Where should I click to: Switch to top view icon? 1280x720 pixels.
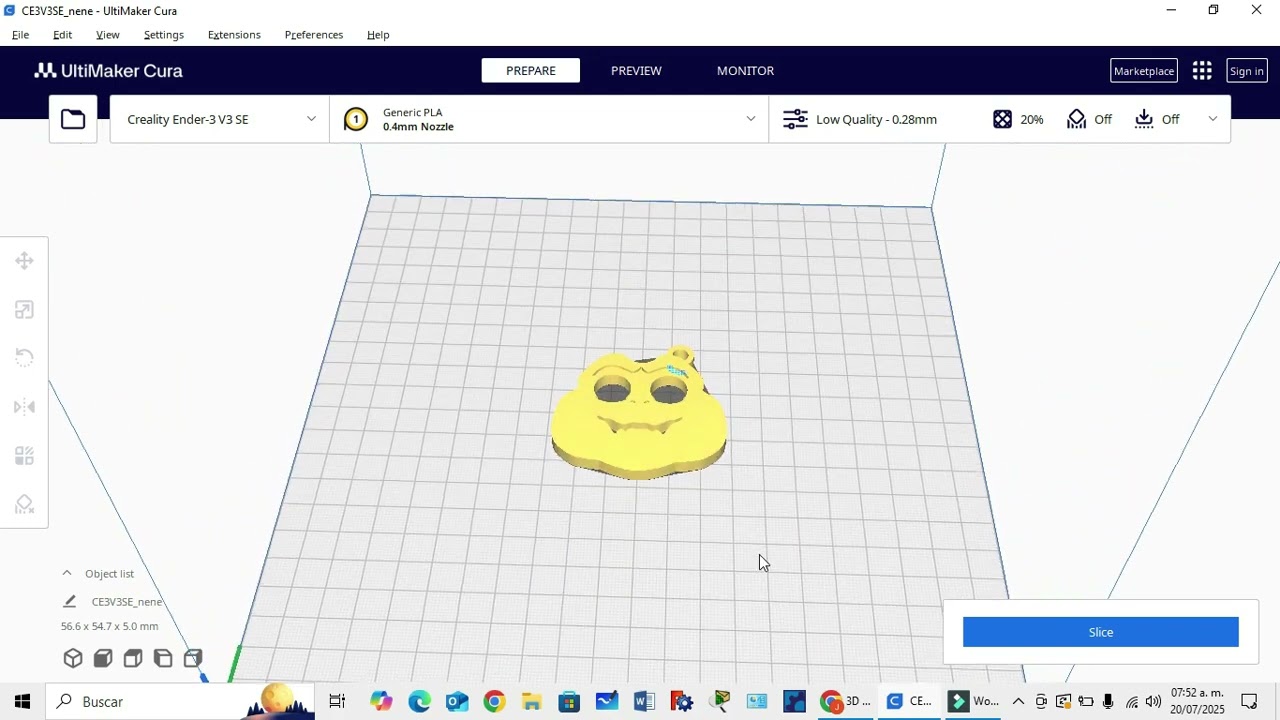click(x=133, y=658)
